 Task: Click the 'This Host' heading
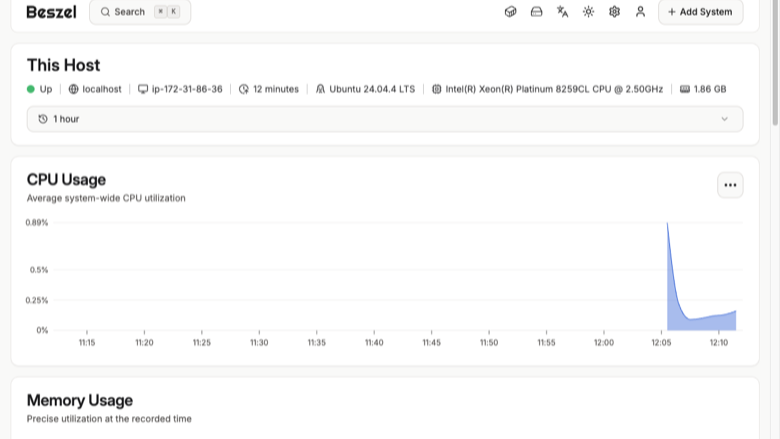click(64, 66)
